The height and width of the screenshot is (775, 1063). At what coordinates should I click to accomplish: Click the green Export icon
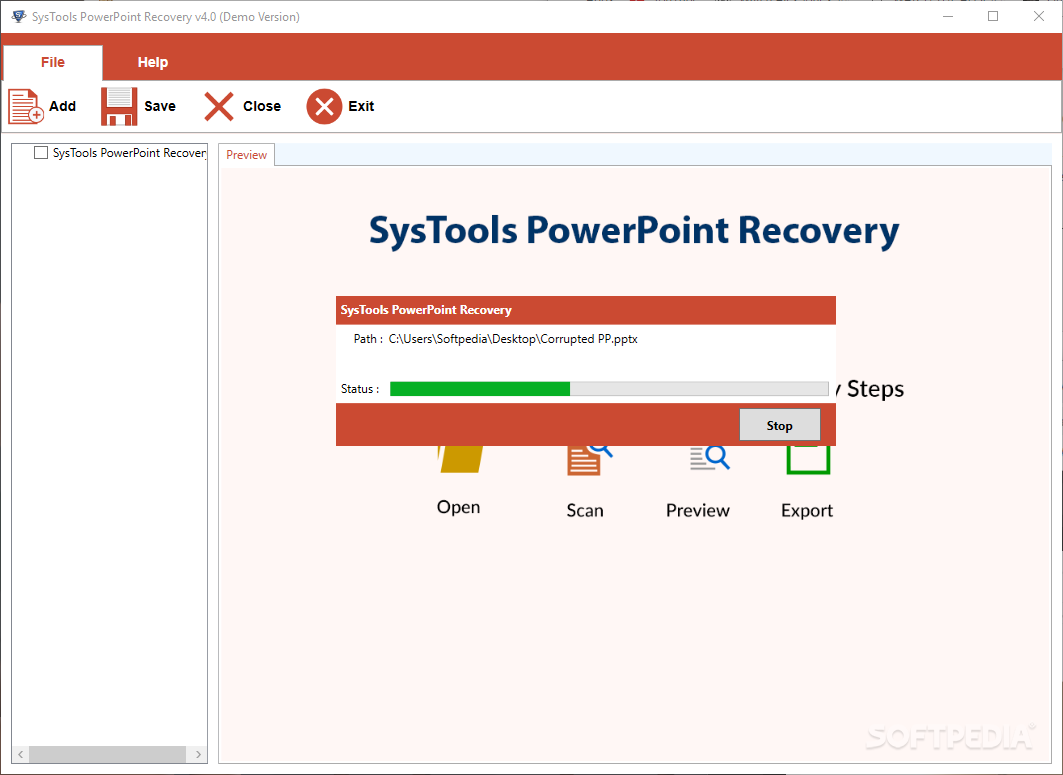click(808, 460)
